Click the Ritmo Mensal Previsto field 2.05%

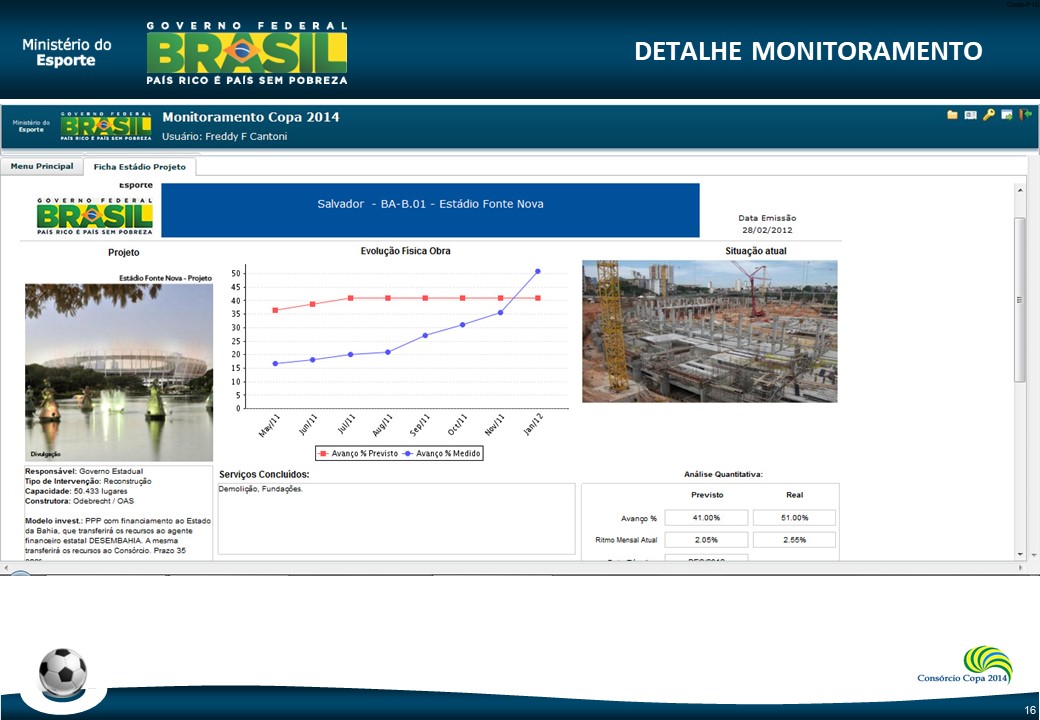coord(706,540)
